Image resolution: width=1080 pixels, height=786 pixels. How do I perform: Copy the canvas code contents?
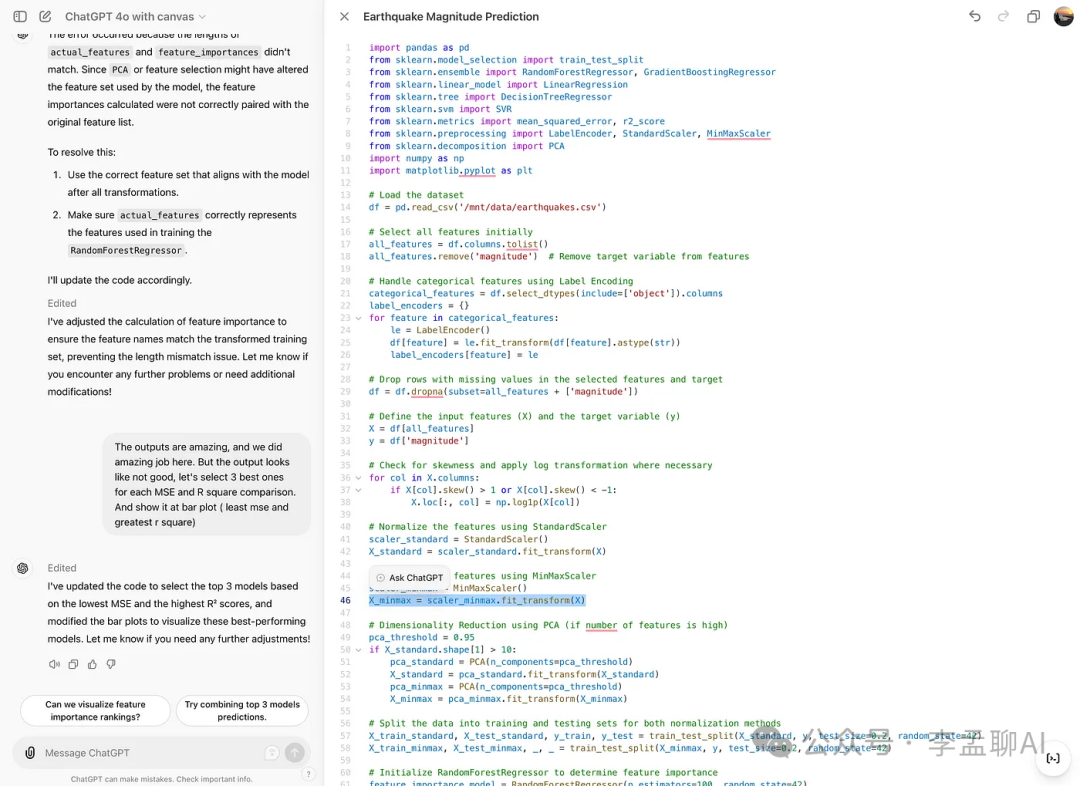point(1033,17)
